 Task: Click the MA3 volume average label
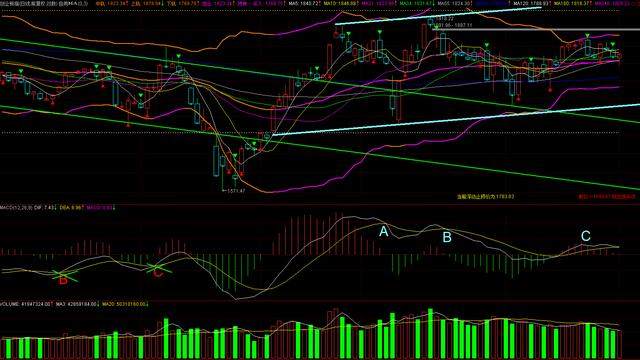(x=78, y=304)
